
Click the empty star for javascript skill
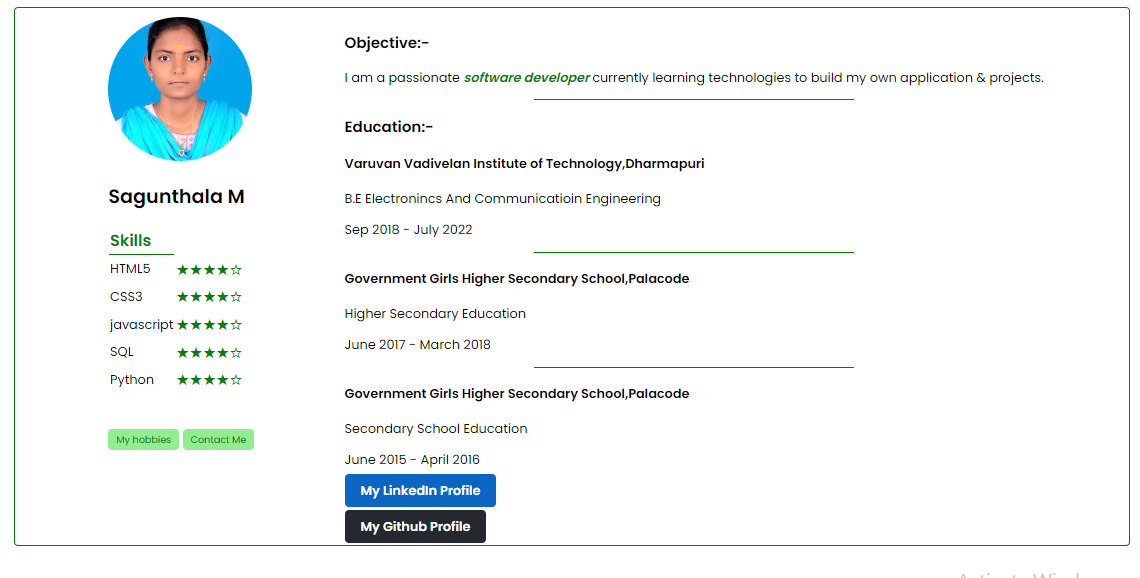236,324
